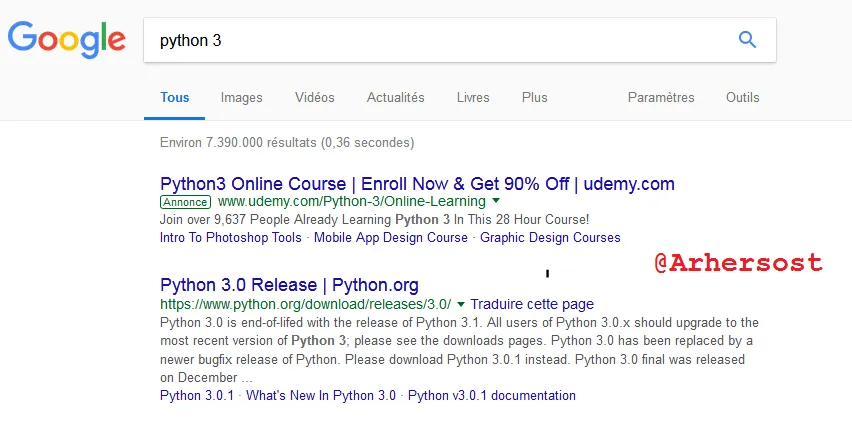
Task: Open the Actualités tab
Action: (396, 98)
